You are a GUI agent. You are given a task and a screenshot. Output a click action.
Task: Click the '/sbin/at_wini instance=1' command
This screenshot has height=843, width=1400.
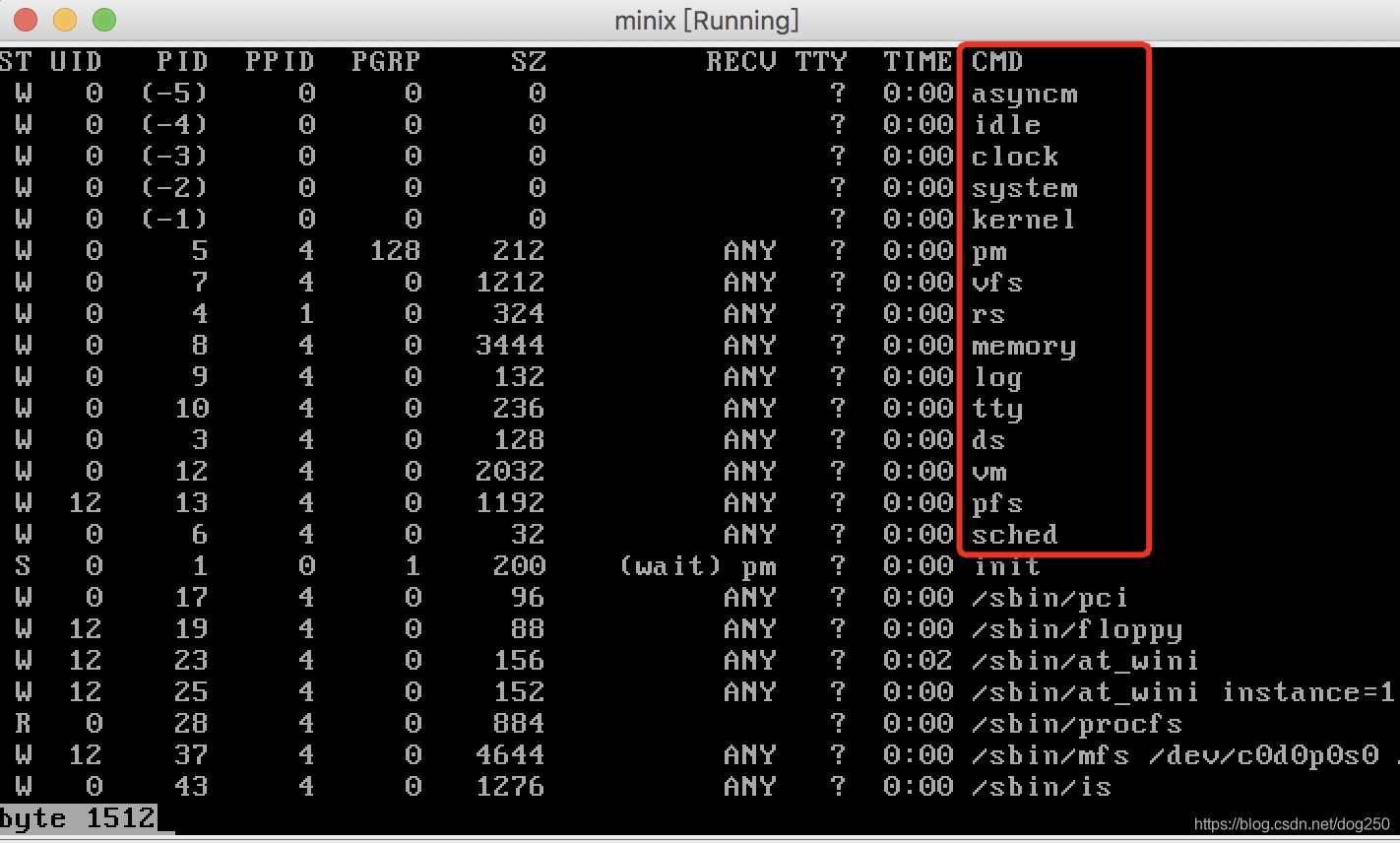pyautogui.click(x=1183, y=692)
